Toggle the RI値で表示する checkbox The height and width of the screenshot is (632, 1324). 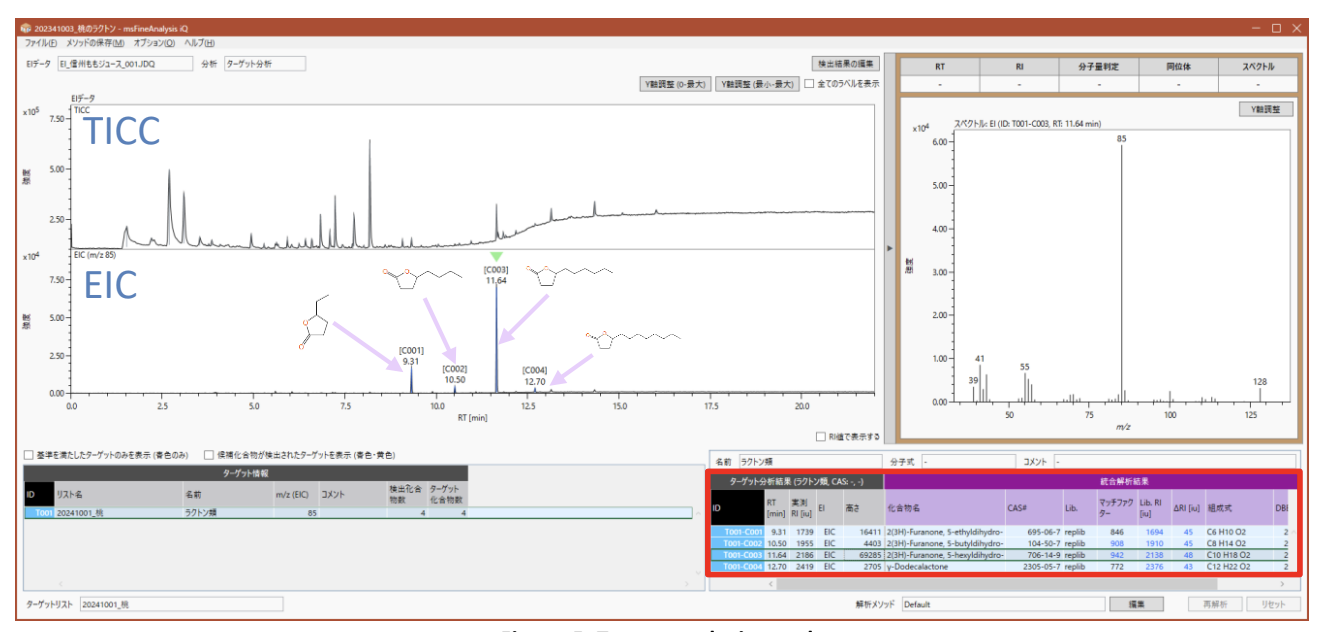point(821,437)
